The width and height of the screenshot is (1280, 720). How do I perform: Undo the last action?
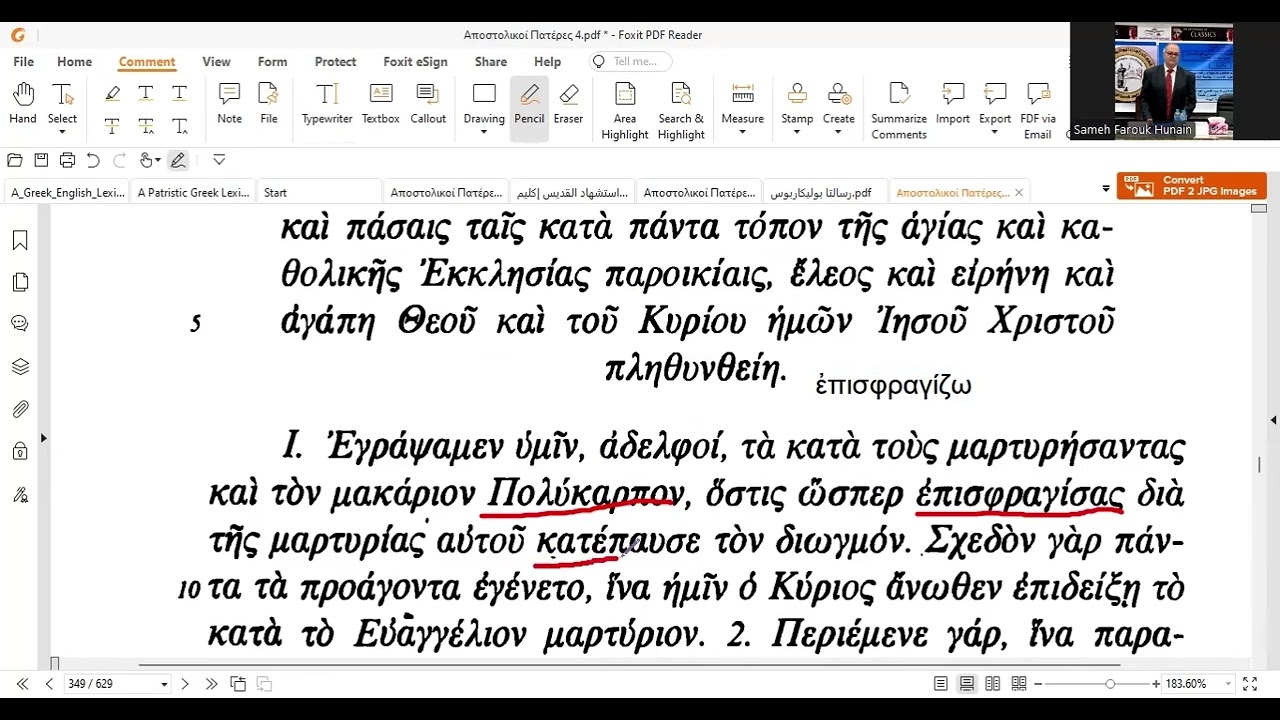[x=93, y=160]
